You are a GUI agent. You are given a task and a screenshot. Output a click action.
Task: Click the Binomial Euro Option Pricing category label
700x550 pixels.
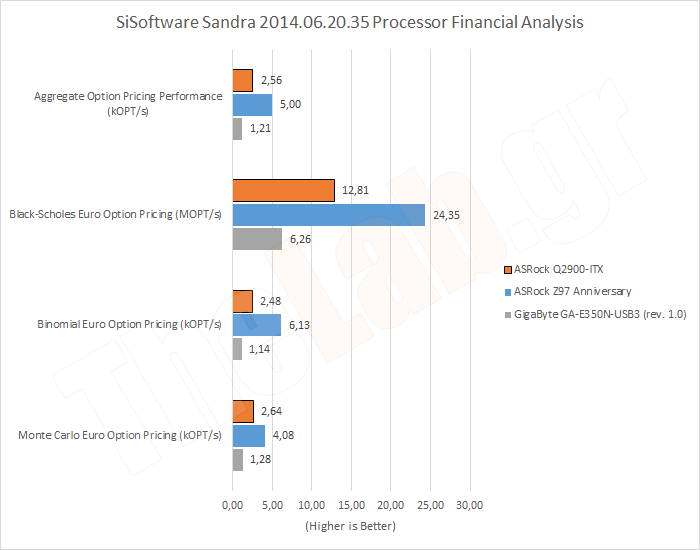coord(129,325)
